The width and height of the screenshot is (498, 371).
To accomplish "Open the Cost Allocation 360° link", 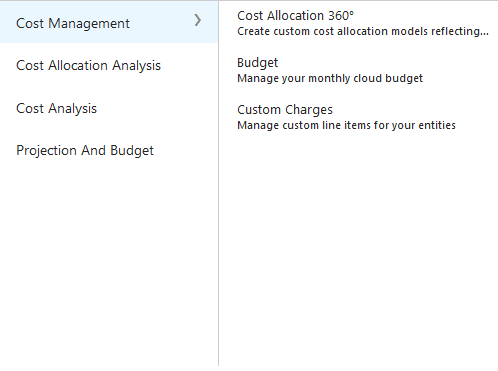I will (295, 16).
